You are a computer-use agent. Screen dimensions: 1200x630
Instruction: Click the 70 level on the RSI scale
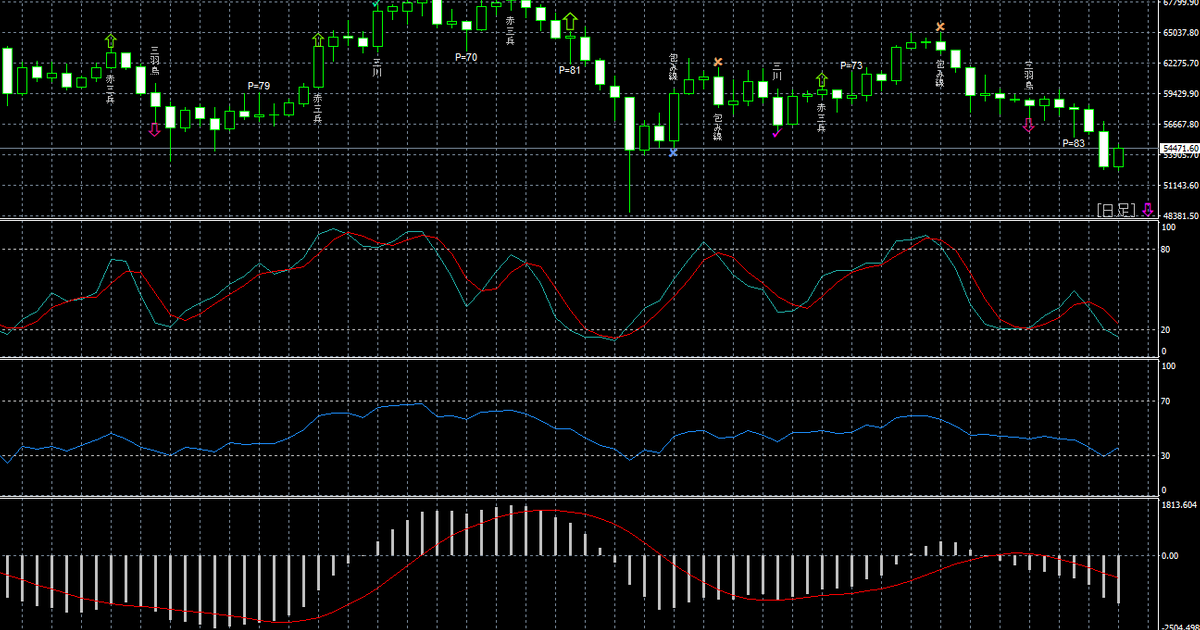pos(1167,402)
